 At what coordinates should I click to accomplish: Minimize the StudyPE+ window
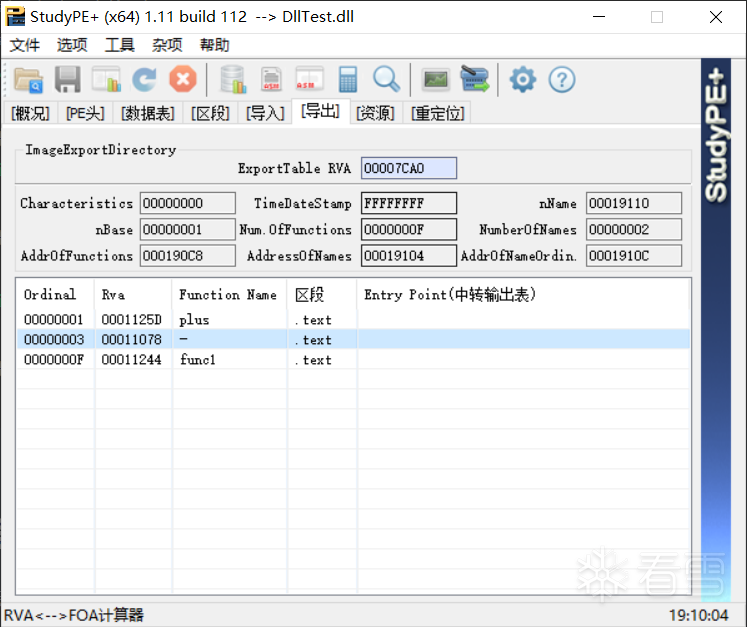point(599,17)
